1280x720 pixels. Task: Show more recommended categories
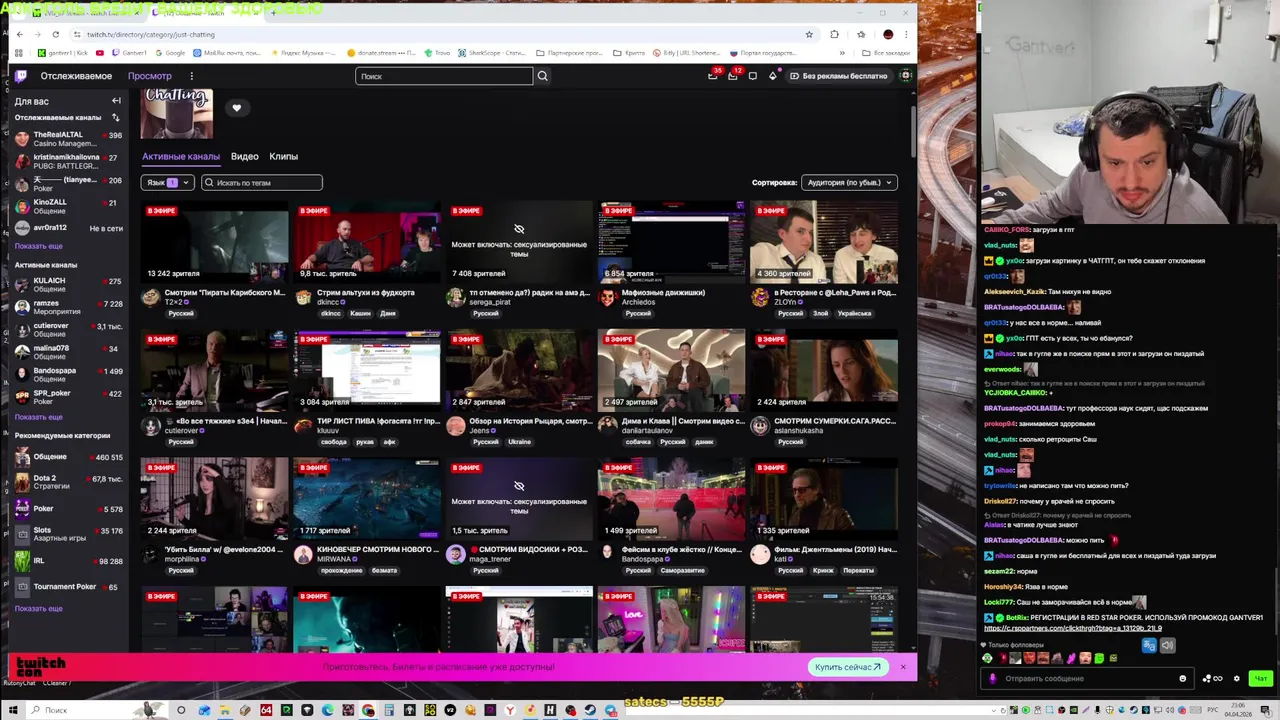(38, 608)
